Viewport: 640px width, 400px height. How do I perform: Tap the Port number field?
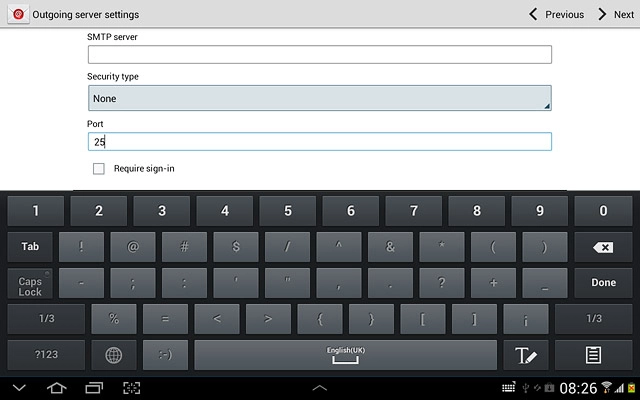[x=319, y=142]
